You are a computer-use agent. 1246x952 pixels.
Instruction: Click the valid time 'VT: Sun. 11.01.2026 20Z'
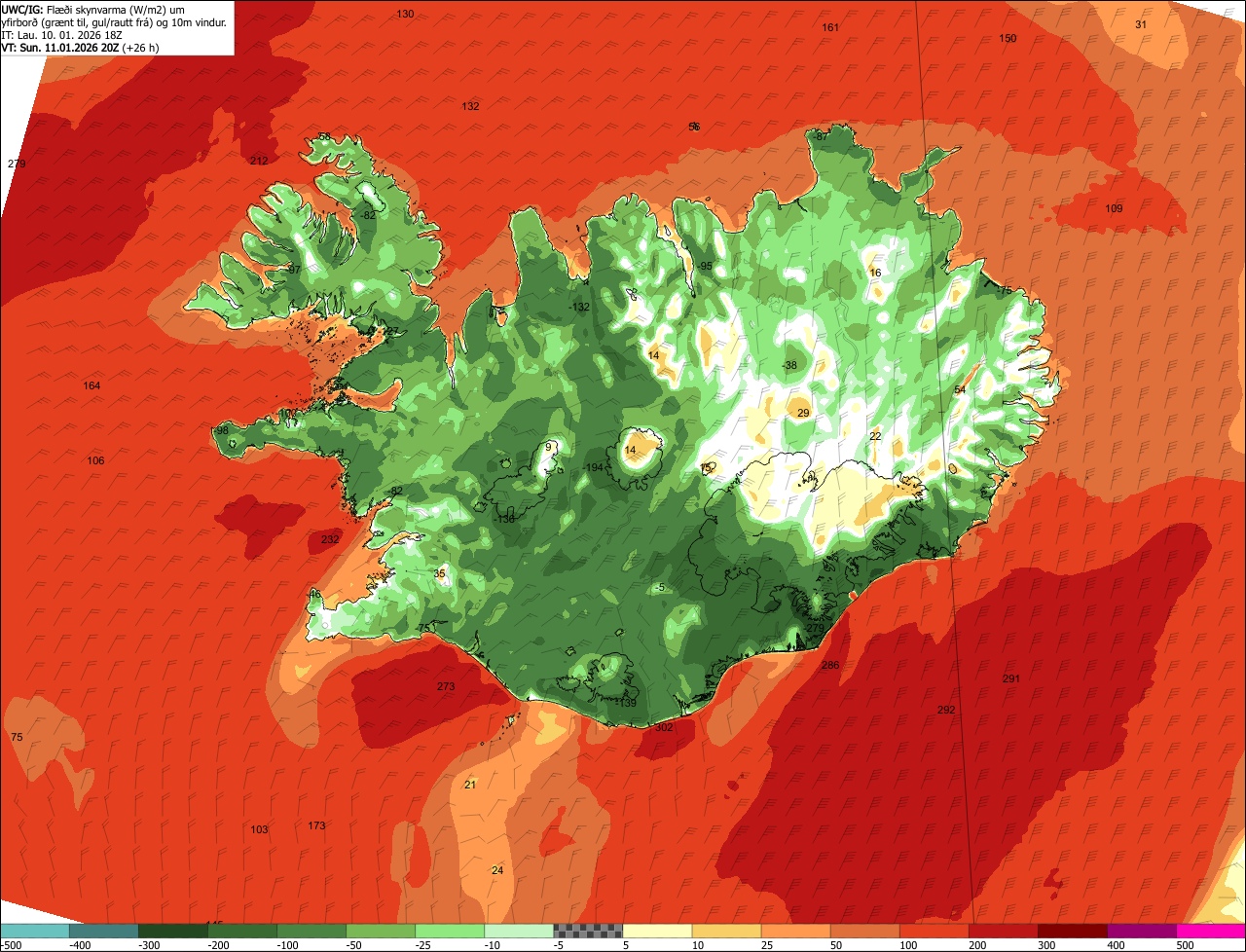coord(60,47)
